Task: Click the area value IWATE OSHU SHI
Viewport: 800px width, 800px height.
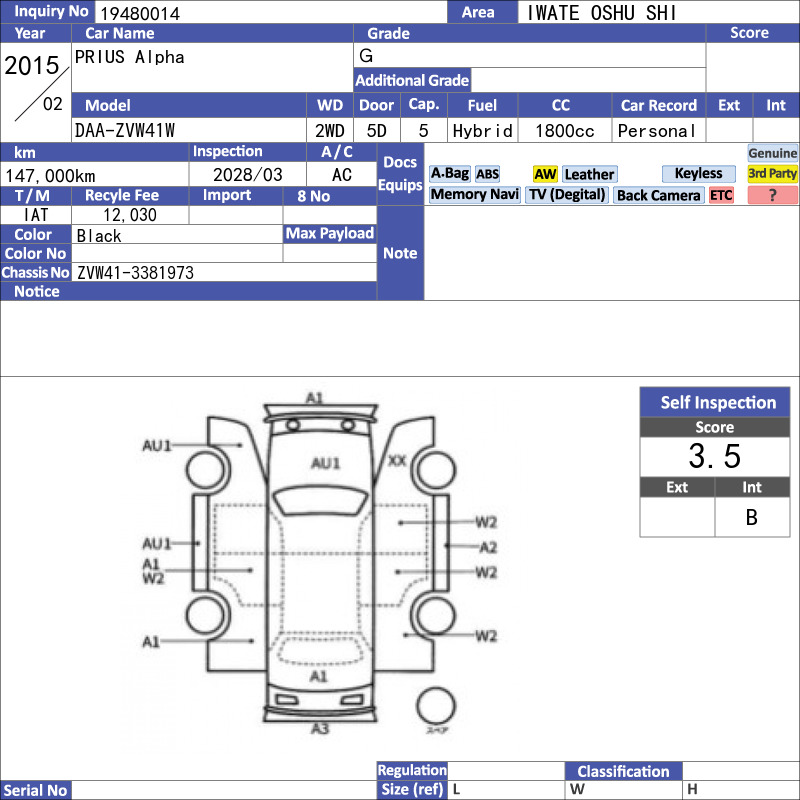Action: coord(601,13)
